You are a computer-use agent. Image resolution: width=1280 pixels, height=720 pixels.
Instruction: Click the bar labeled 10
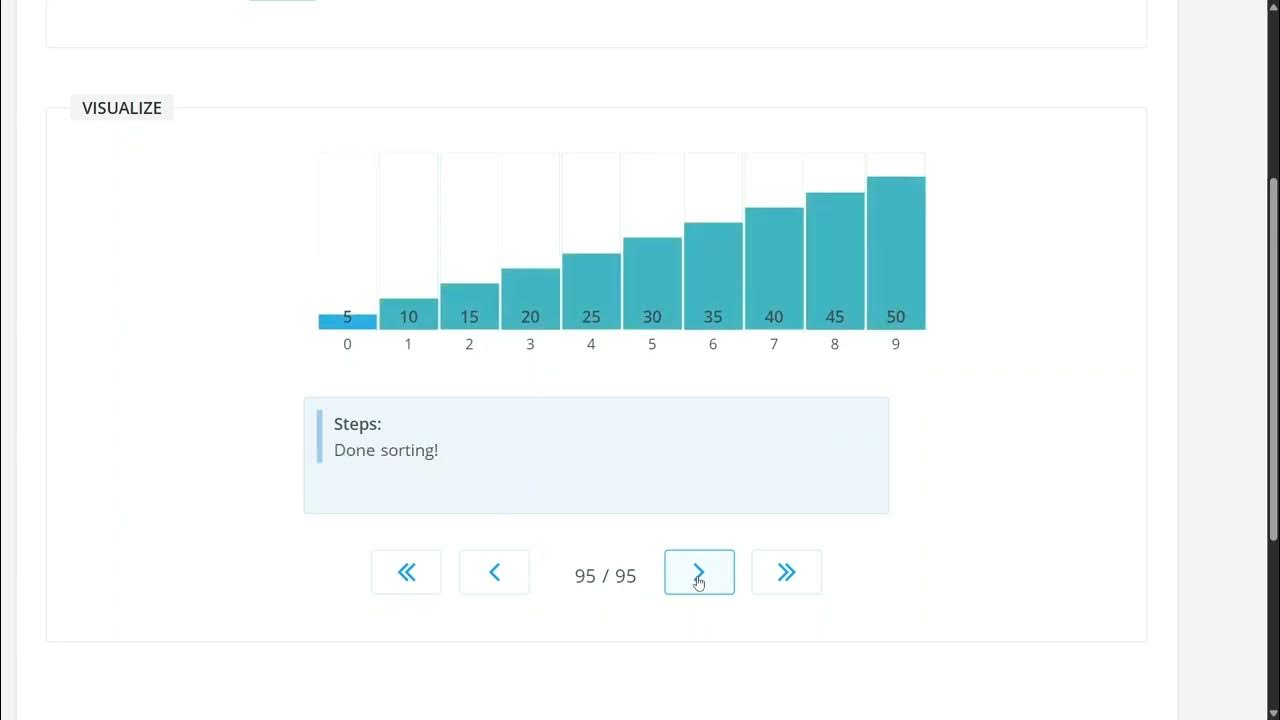(408, 314)
